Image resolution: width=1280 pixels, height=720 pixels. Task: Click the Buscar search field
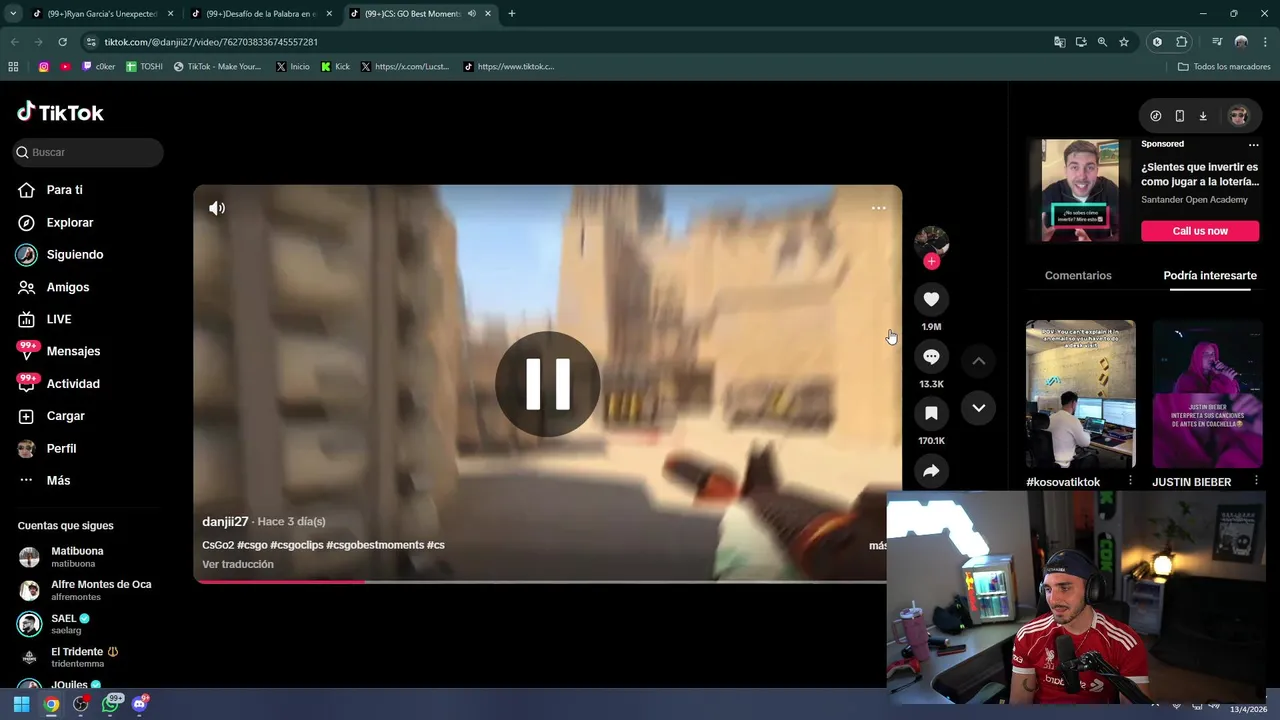88,152
